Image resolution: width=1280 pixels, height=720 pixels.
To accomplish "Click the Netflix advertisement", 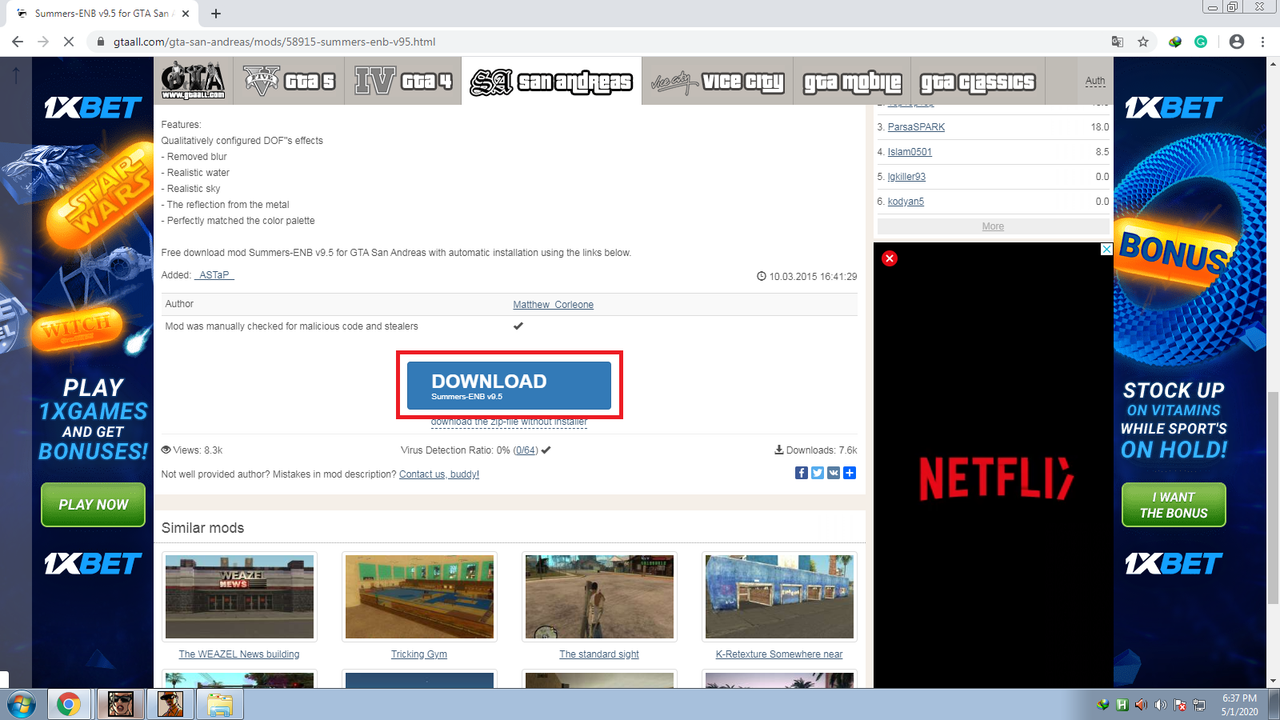I will [993, 465].
